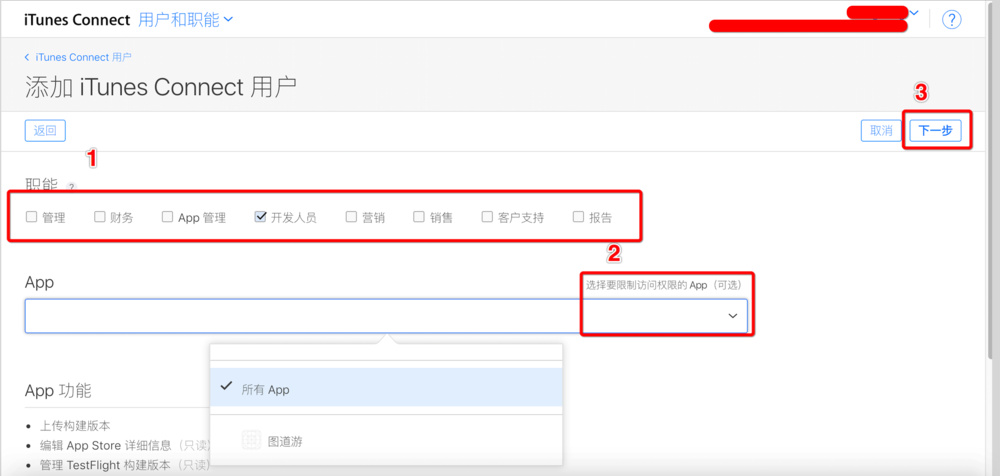Open the help question mark icon
Image resolution: width=1000 pixels, height=476 pixels.
(x=952, y=20)
